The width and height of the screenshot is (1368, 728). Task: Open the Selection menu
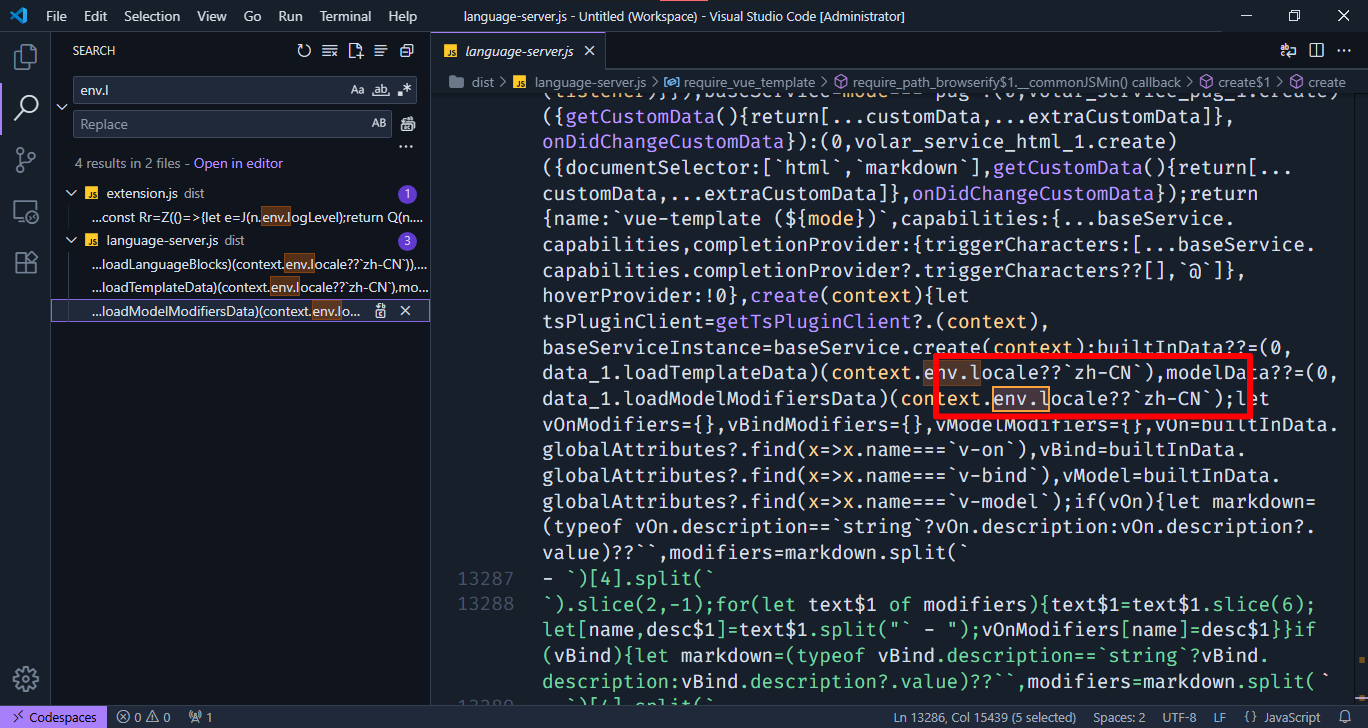pos(152,16)
